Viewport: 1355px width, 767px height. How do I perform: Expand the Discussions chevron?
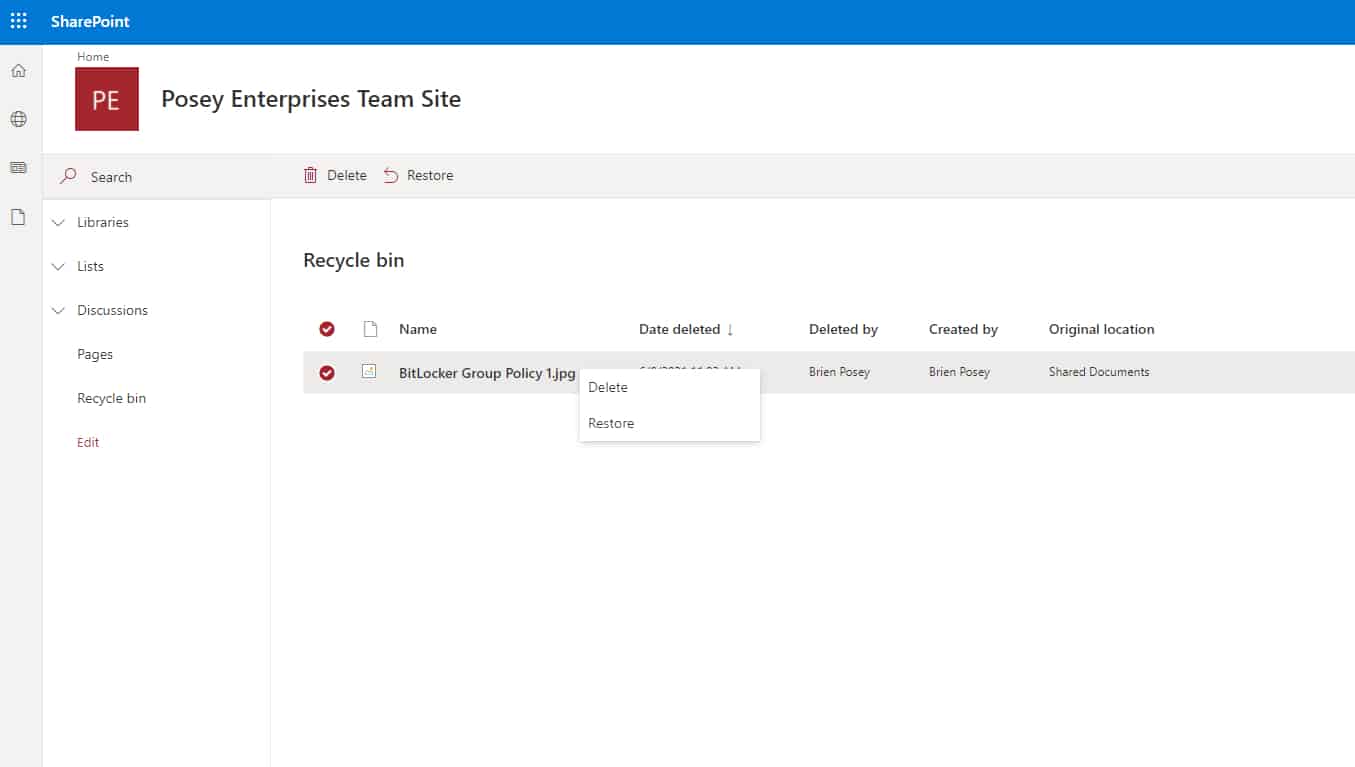click(58, 310)
